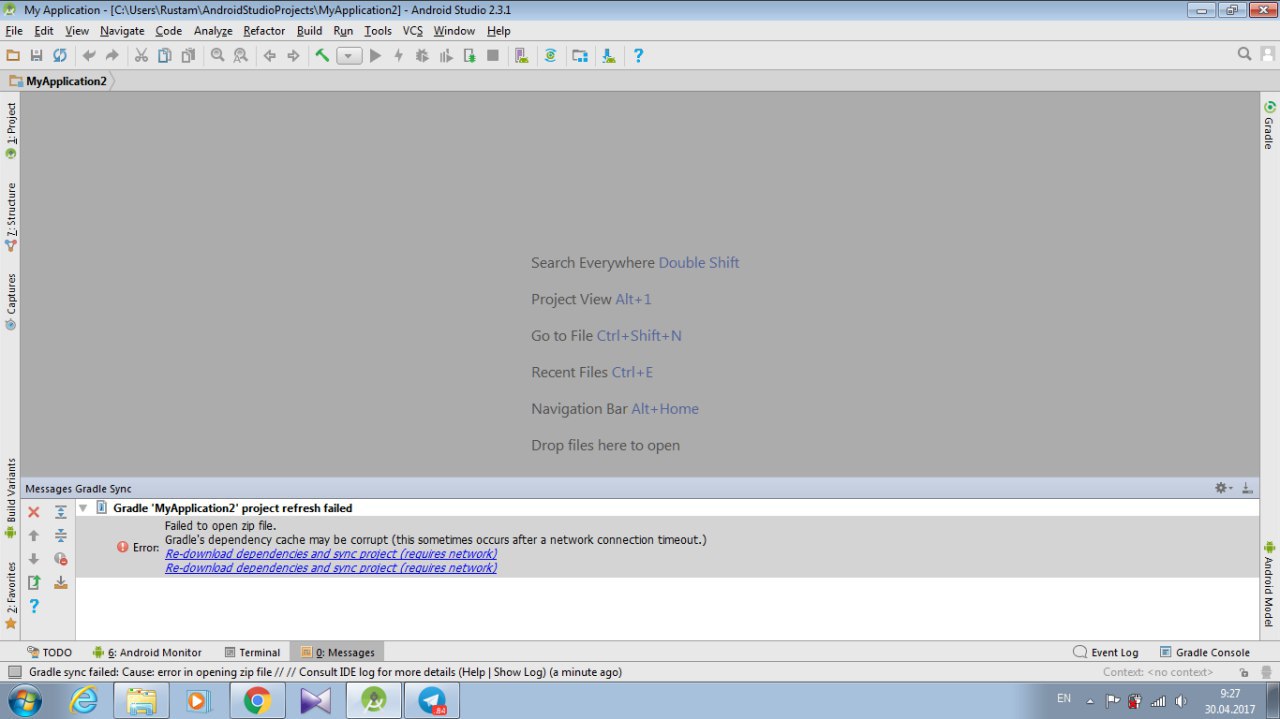Click the Search Everywhere magnifier icon
Image resolution: width=1280 pixels, height=719 pixels.
pyautogui.click(x=1244, y=54)
